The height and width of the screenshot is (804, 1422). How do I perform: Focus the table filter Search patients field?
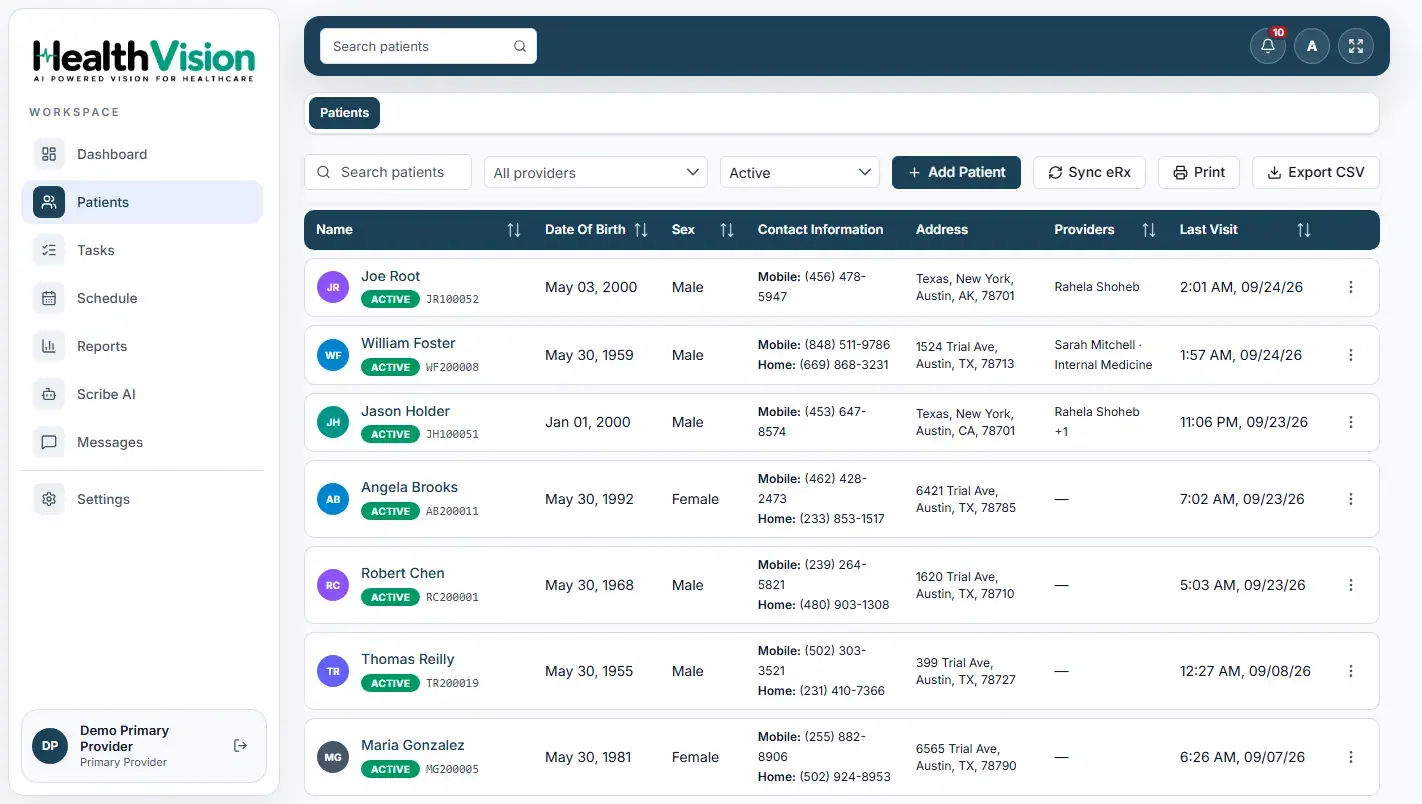pyautogui.click(x=388, y=172)
